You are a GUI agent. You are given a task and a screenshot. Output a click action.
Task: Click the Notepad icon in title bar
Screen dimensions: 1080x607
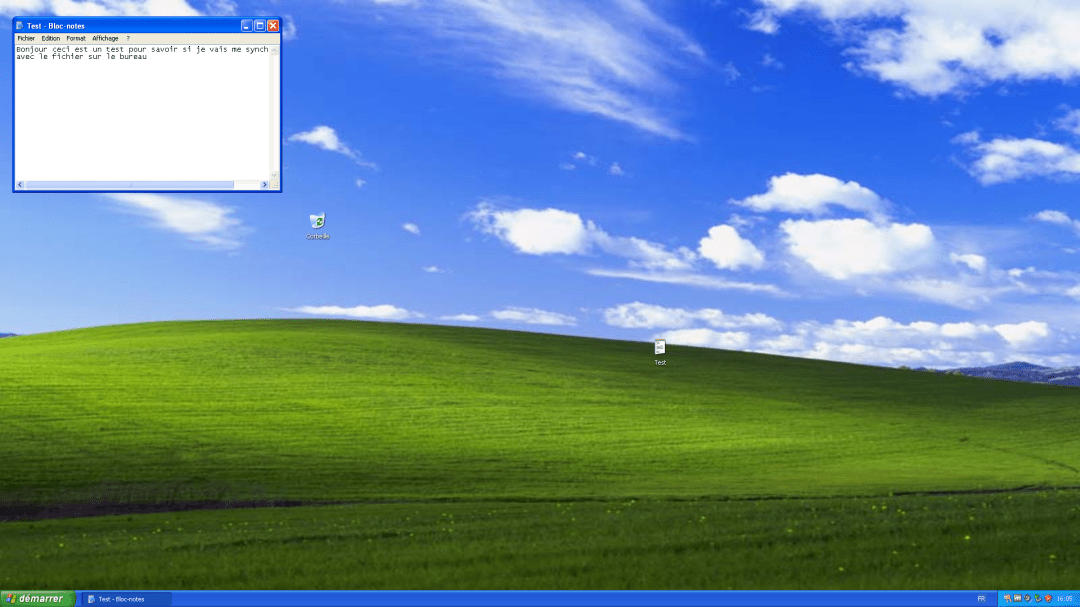pos(20,26)
